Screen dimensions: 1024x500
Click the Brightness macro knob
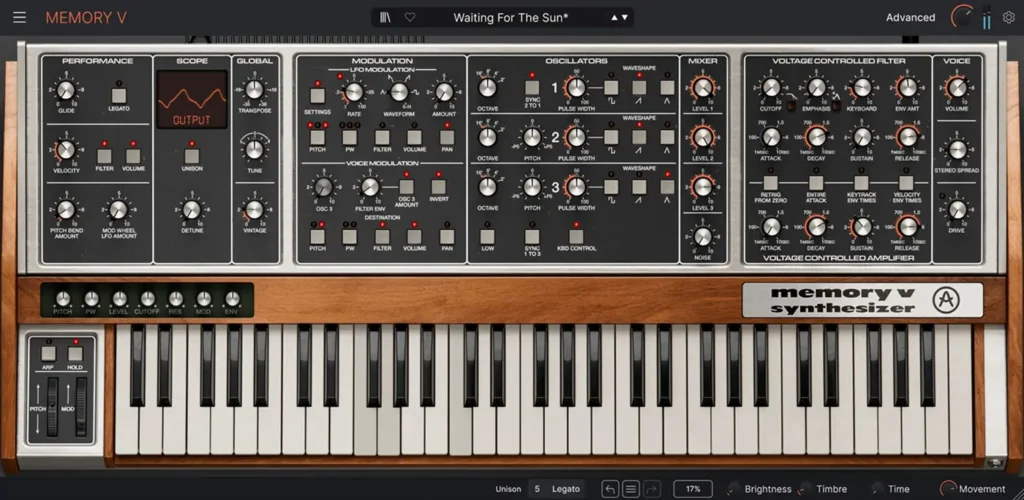coord(735,489)
